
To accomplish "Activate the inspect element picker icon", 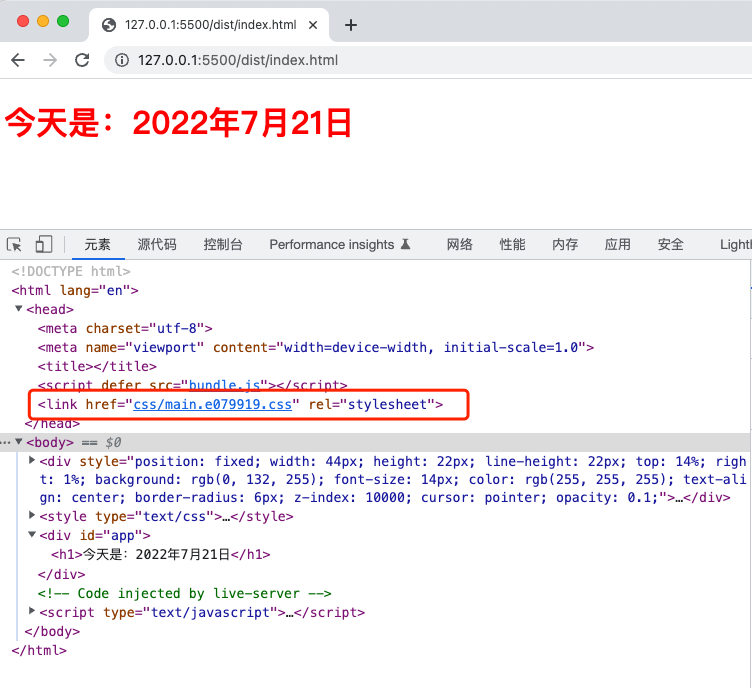I will (14, 245).
